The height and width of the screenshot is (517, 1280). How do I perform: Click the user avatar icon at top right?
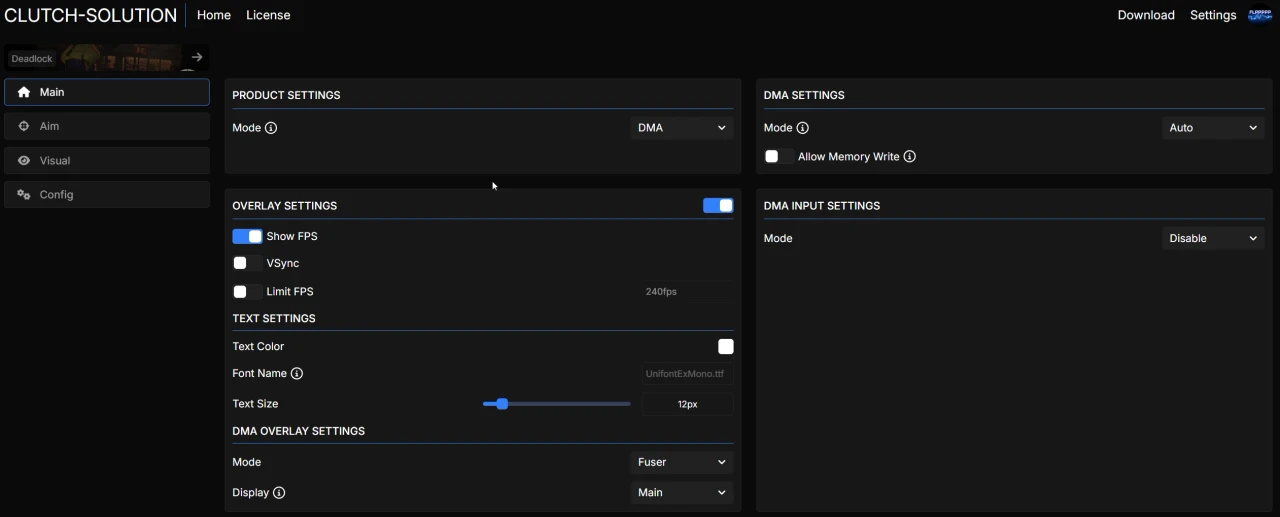[x=1259, y=15]
